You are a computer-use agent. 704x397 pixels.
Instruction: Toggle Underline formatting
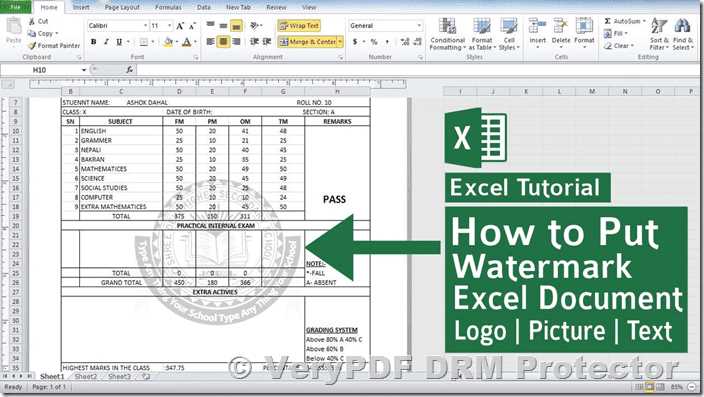pyautogui.click(x=119, y=42)
